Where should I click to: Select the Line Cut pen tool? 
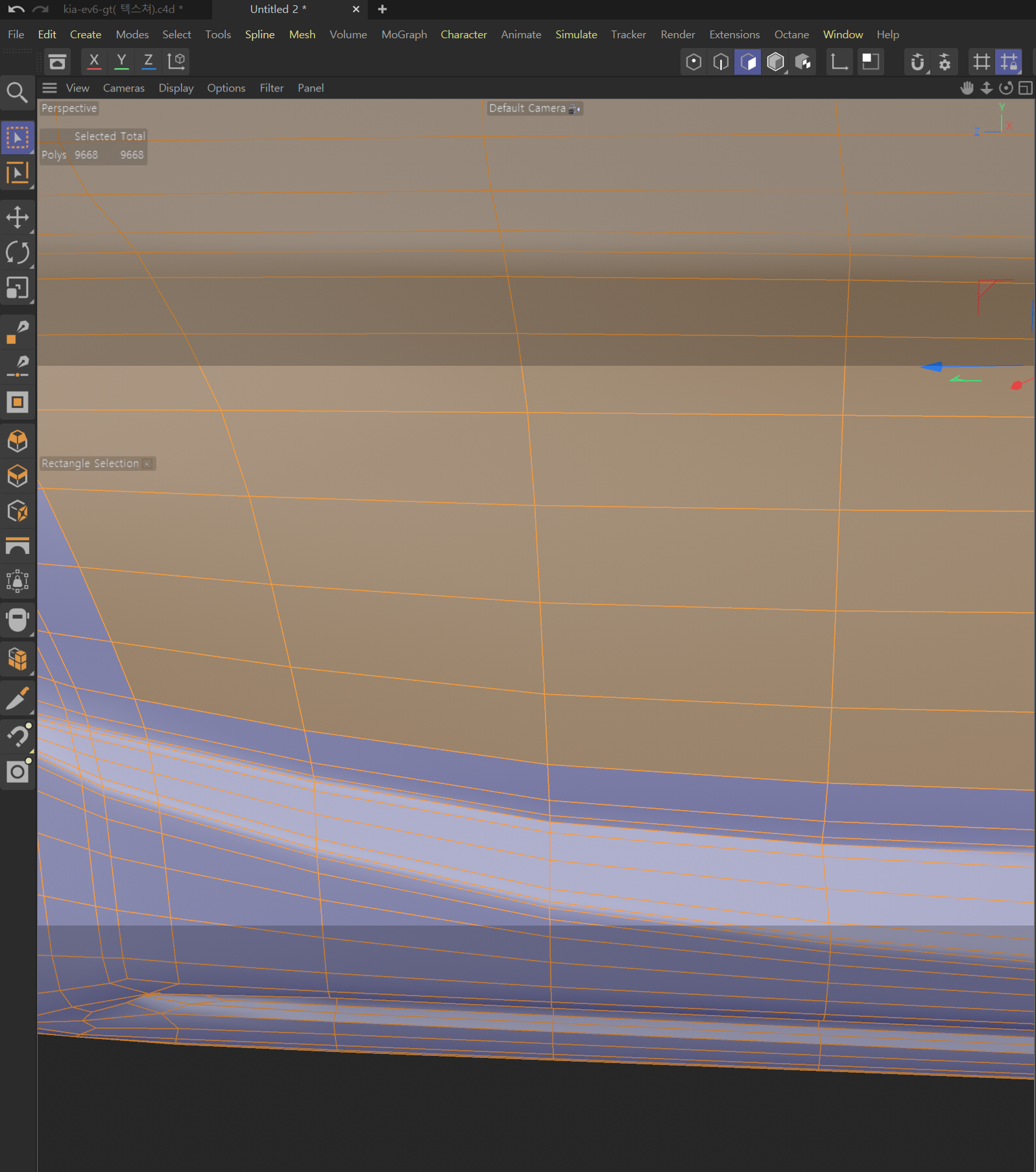pos(17,366)
